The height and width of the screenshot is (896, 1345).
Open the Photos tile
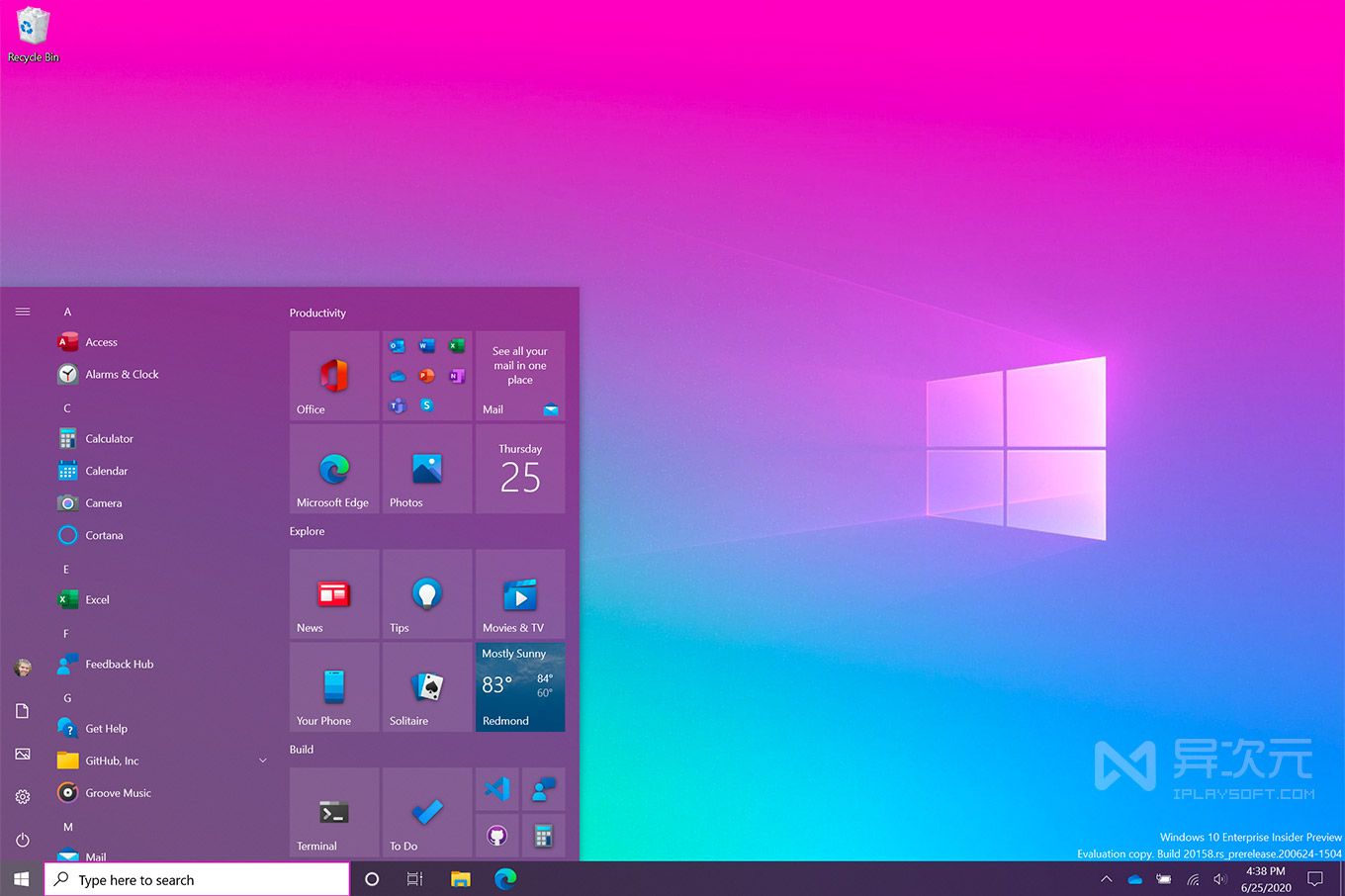426,469
